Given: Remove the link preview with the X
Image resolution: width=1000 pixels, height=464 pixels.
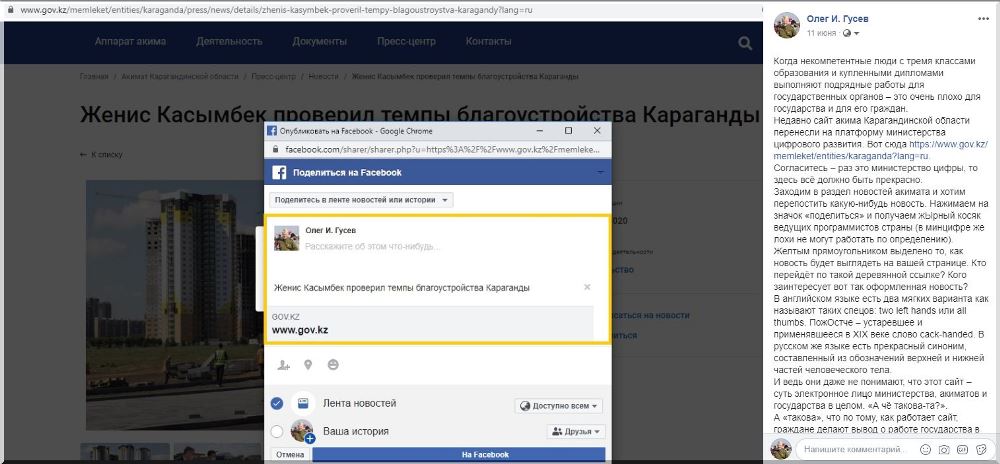Looking at the screenshot, I should [x=587, y=287].
